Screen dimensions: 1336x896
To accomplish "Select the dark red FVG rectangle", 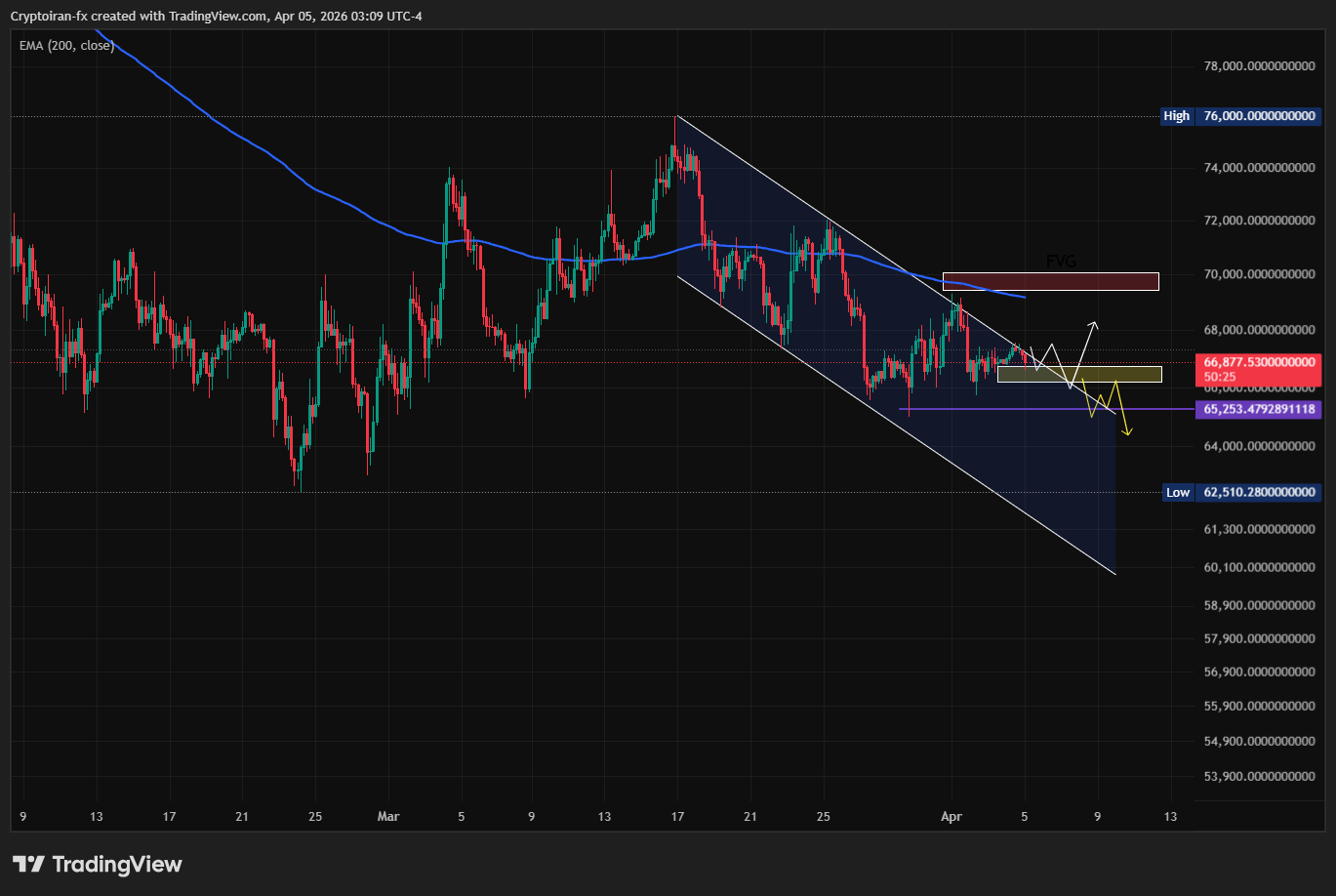I will pos(1050,281).
